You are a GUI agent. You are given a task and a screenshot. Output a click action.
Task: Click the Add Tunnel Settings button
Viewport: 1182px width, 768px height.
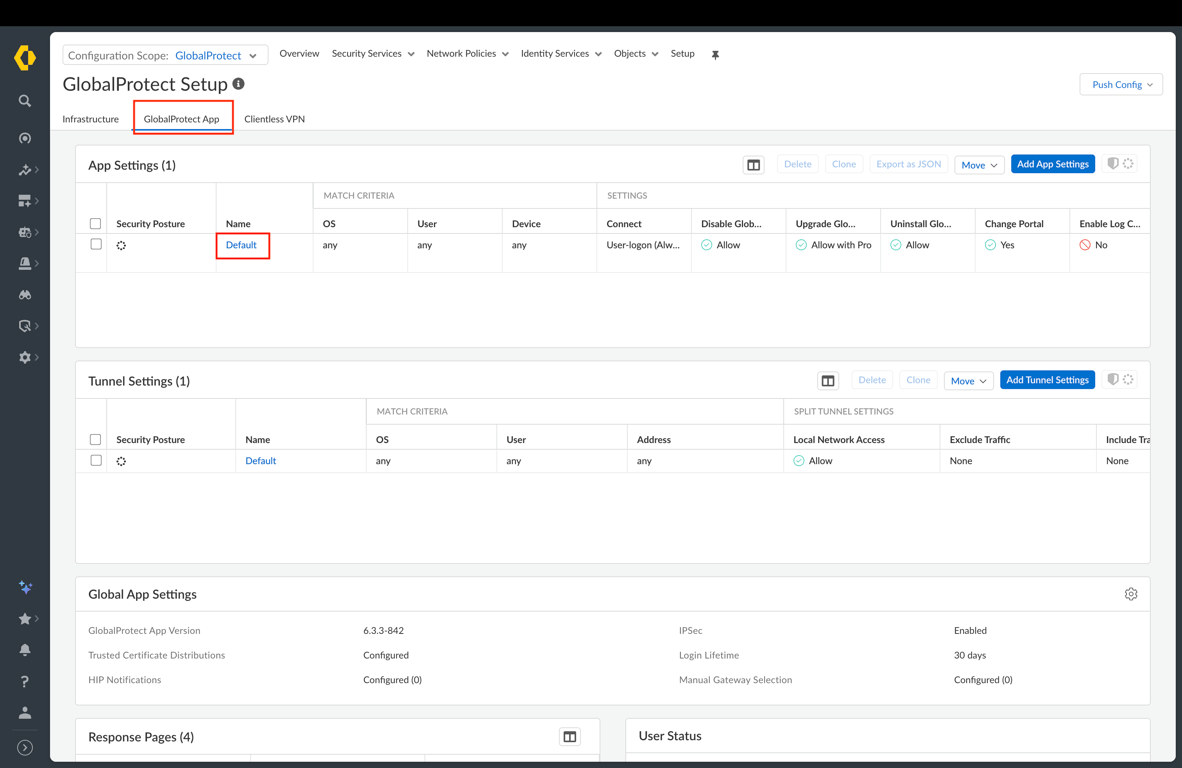(x=1047, y=380)
